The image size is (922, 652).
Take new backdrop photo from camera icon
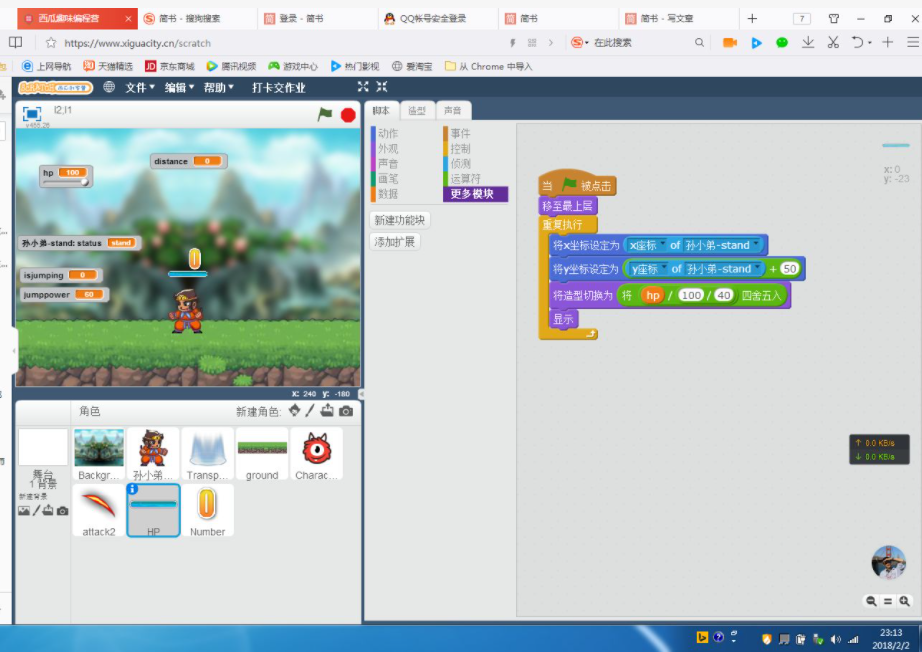coord(62,511)
